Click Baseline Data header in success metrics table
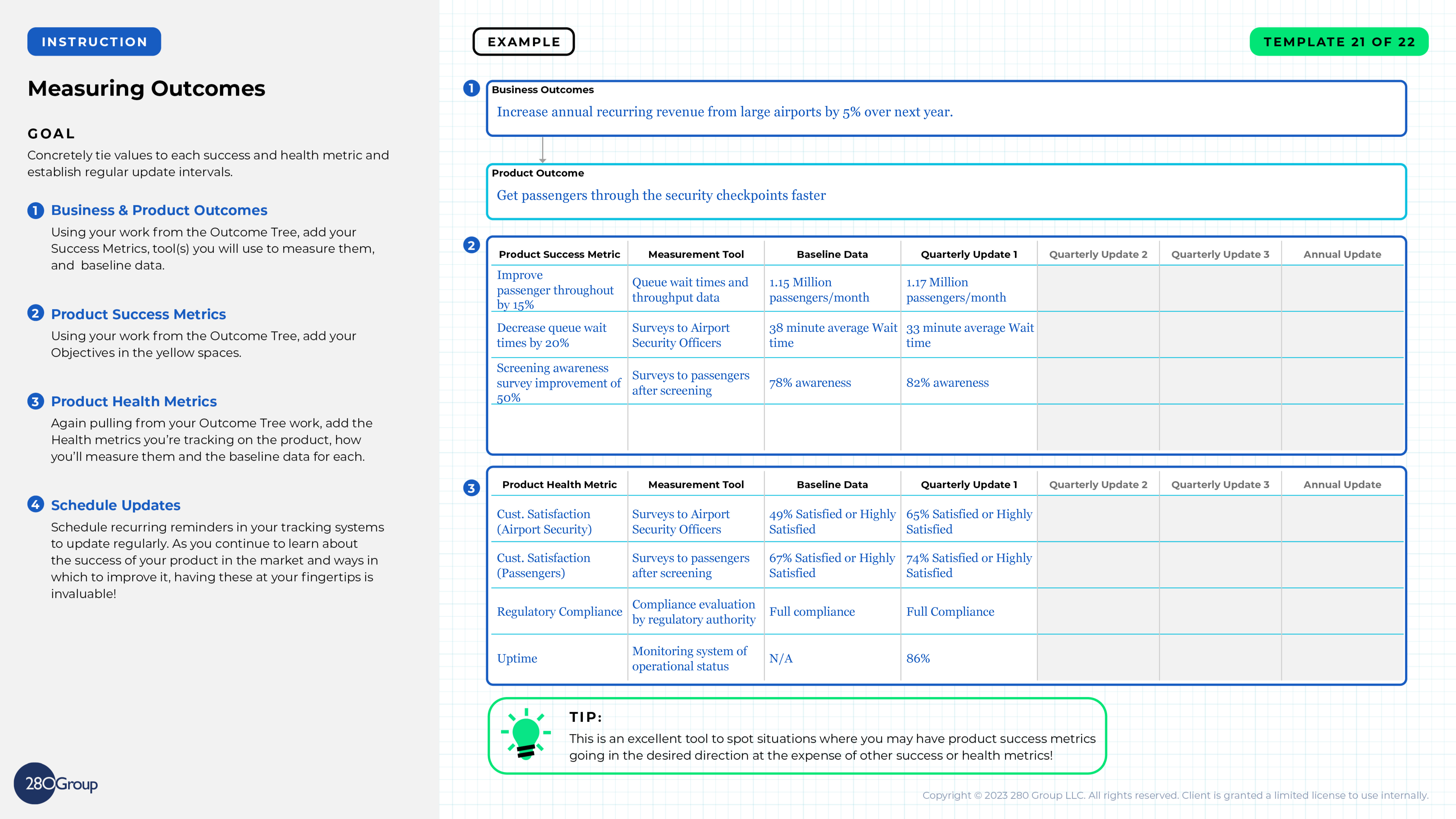This screenshot has width=1456, height=819. [832, 254]
